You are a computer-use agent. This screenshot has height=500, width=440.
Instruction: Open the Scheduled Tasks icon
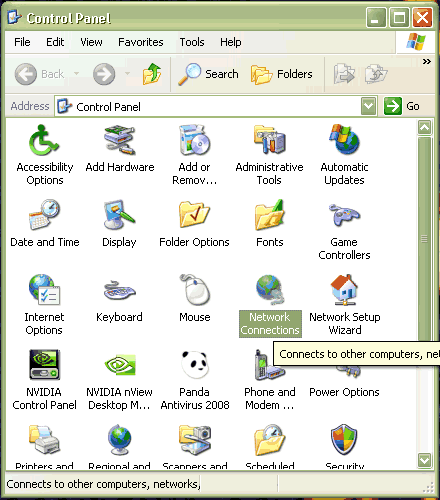(x=270, y=440)
